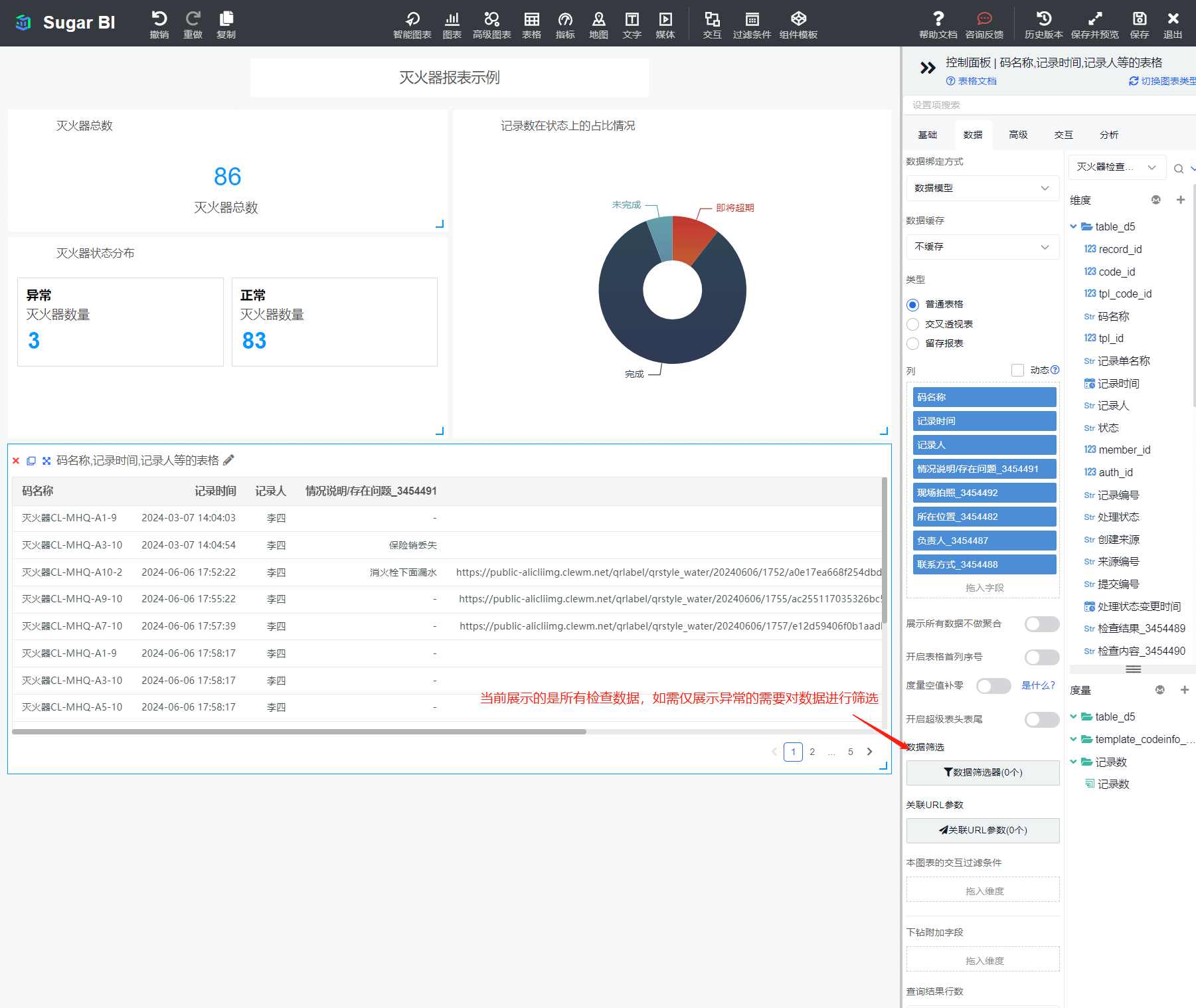Select the 交叉透视表 radio button
The height and width of the screenshot is (1008, 1196).
click(913, 324)
